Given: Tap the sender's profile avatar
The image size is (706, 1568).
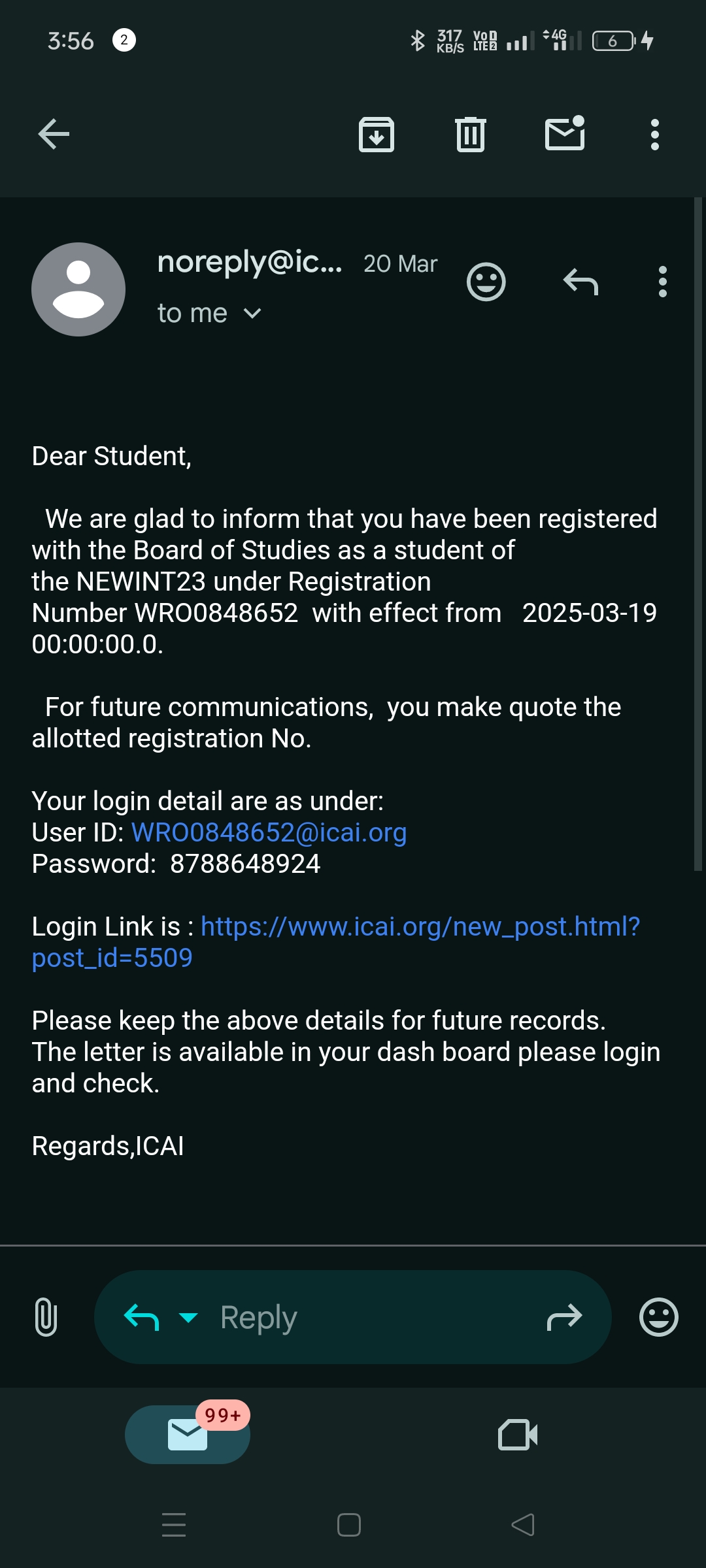Looking at the screenshot, I should click(x=78, y=289).
